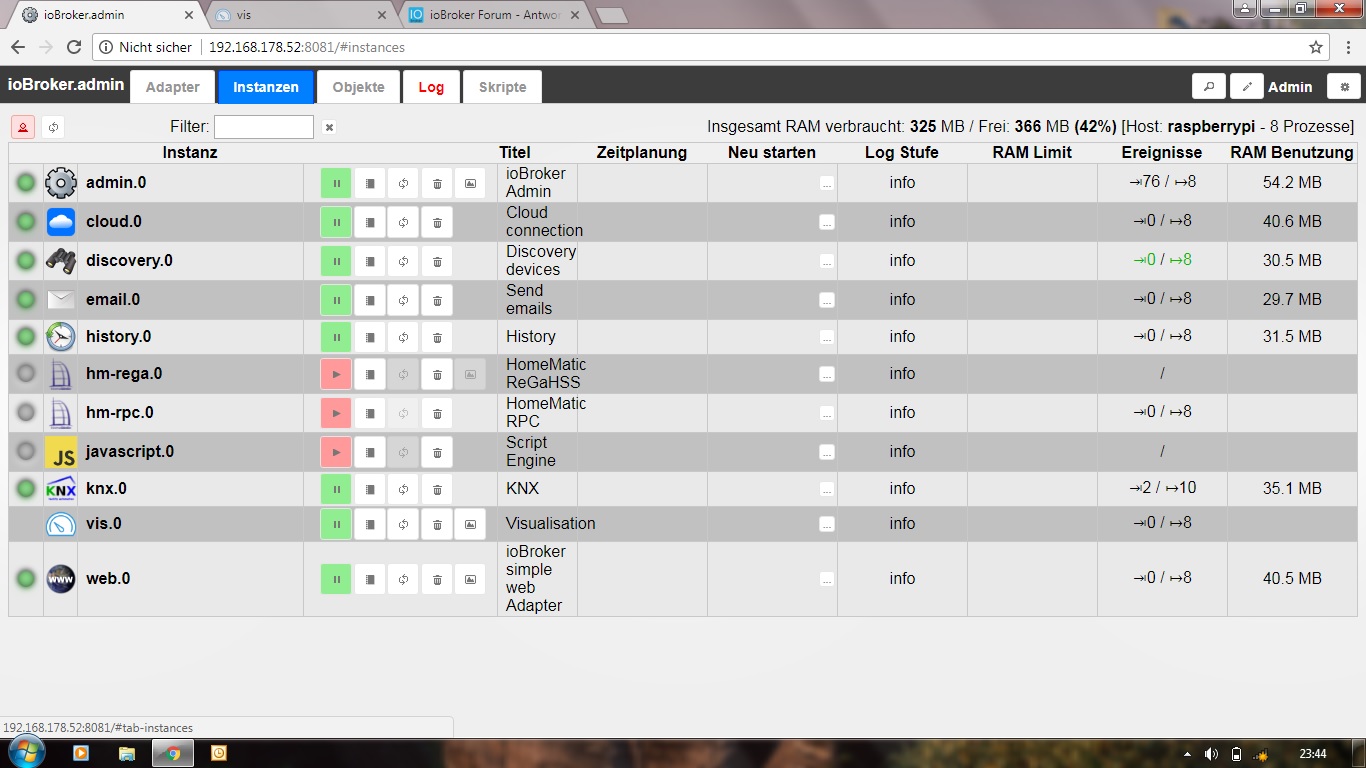Screen dimensions: 1366x768
Task: Edit restart schedule of javascript.0
Action: pos(826,452)
